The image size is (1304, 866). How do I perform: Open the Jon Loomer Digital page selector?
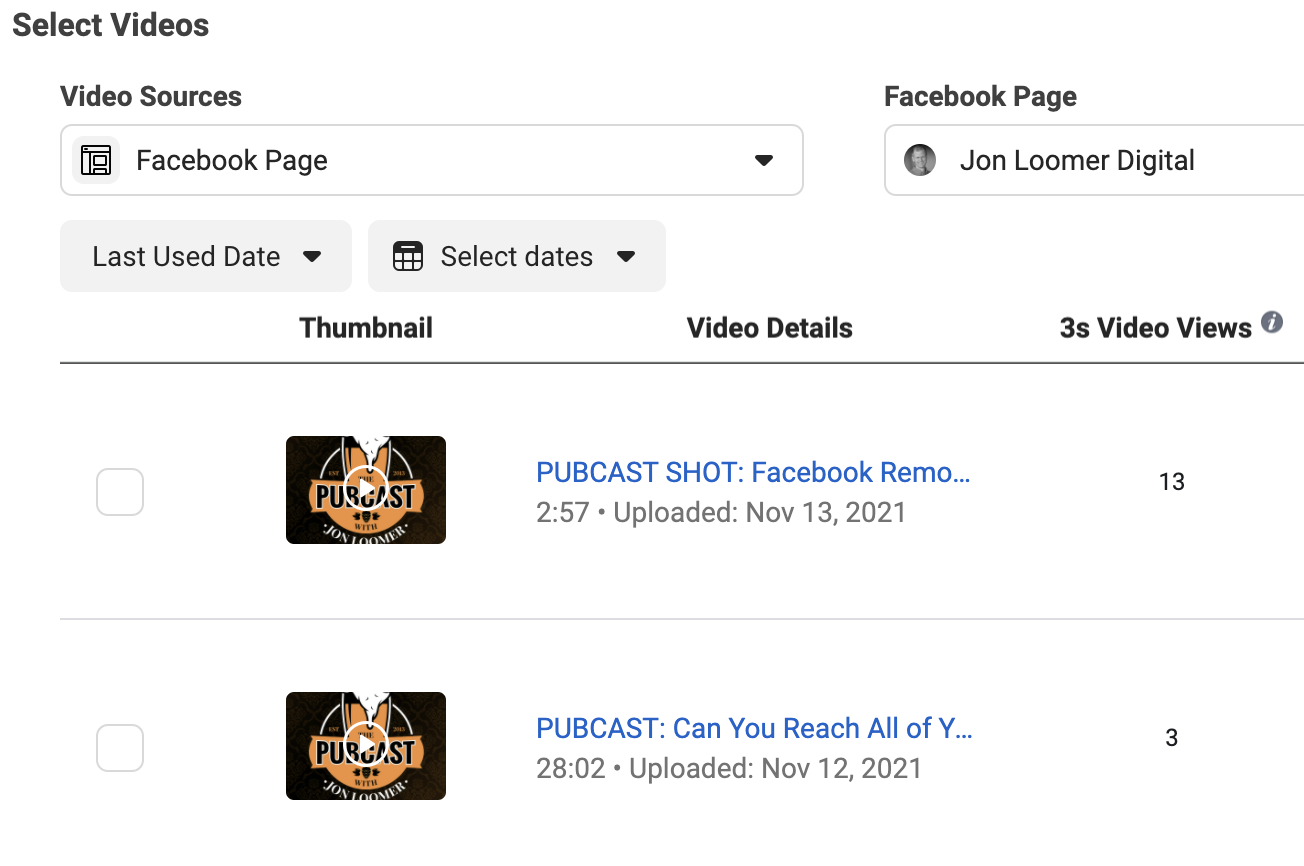click(x=1094, y=160)
